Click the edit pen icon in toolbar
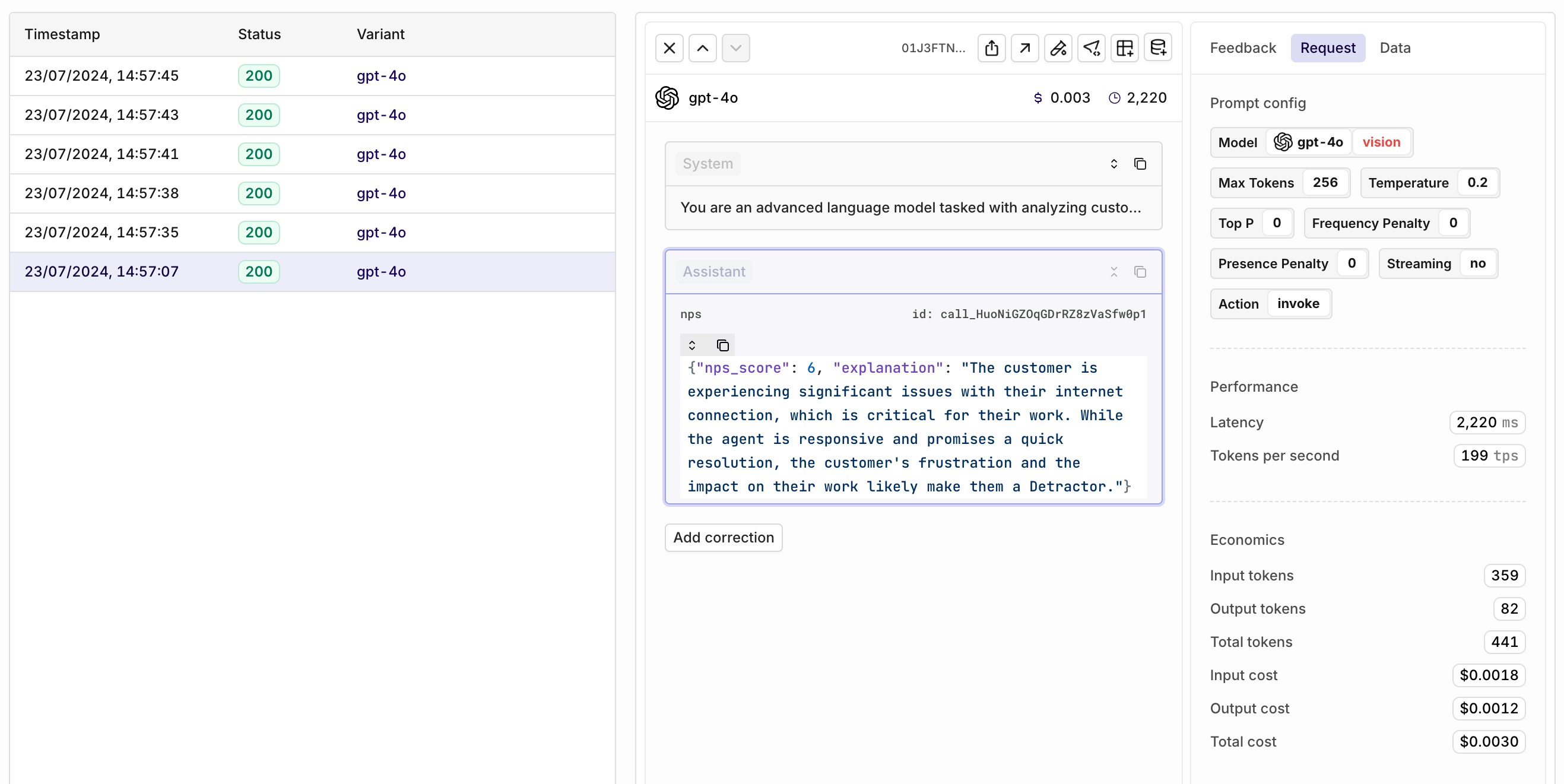Viewport: 1564px width, 784px height. pyautogui.click(x=1058, y=48)
